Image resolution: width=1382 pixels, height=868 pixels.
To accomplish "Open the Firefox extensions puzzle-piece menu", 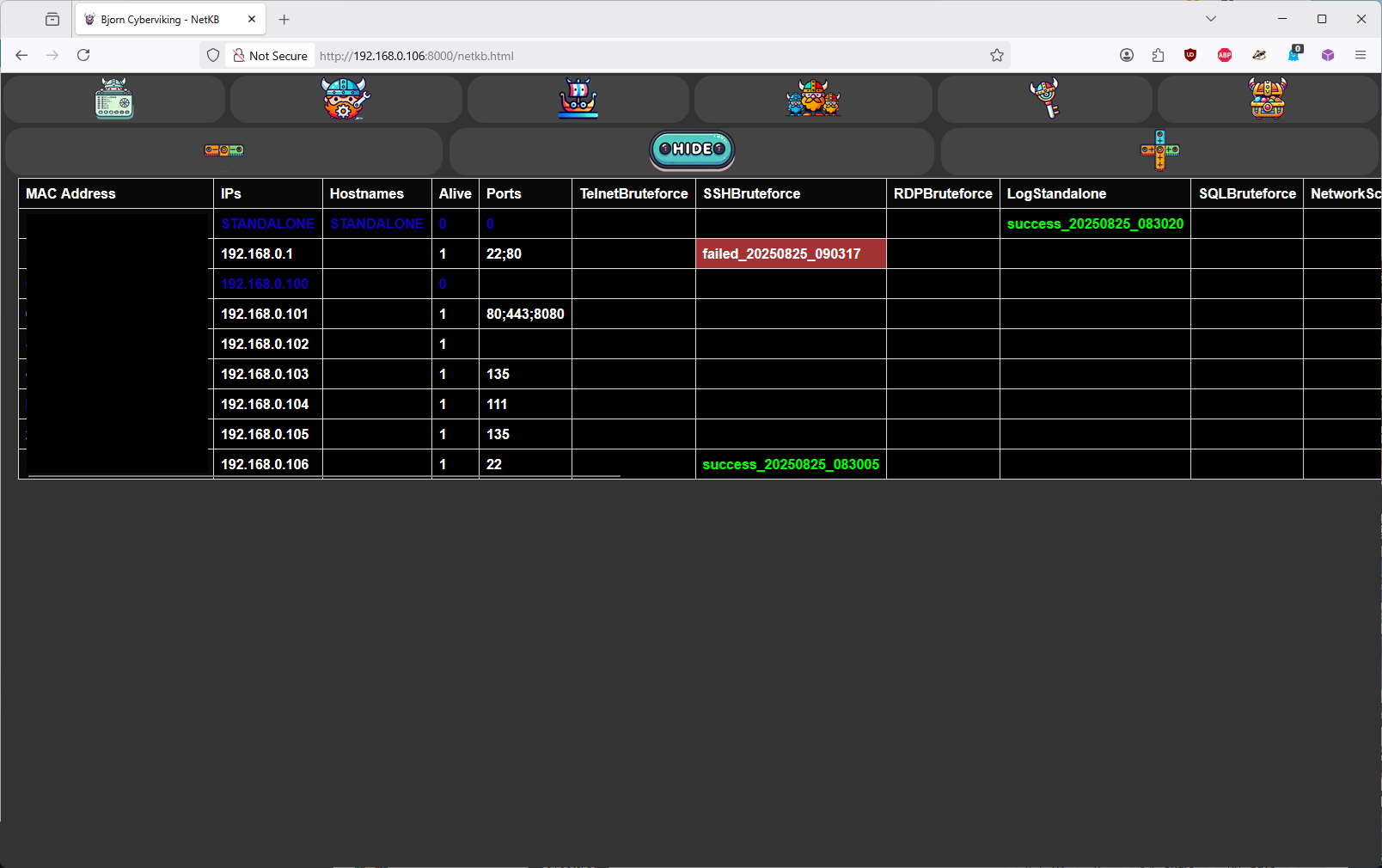I will point(1158,55).
